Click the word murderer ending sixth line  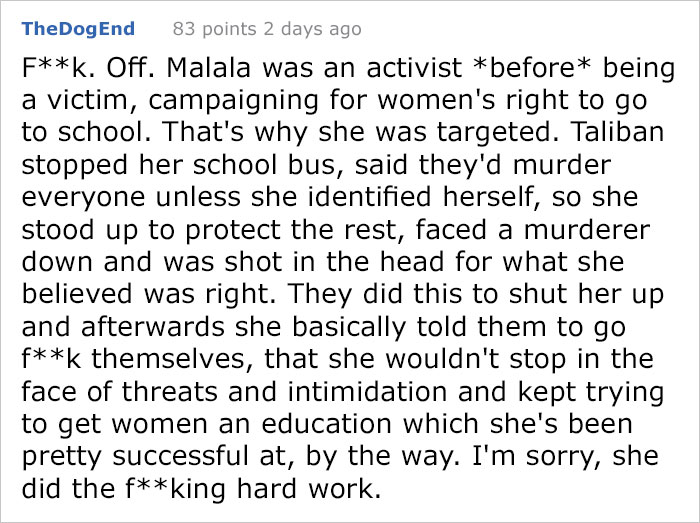click(x=587, y=229)
